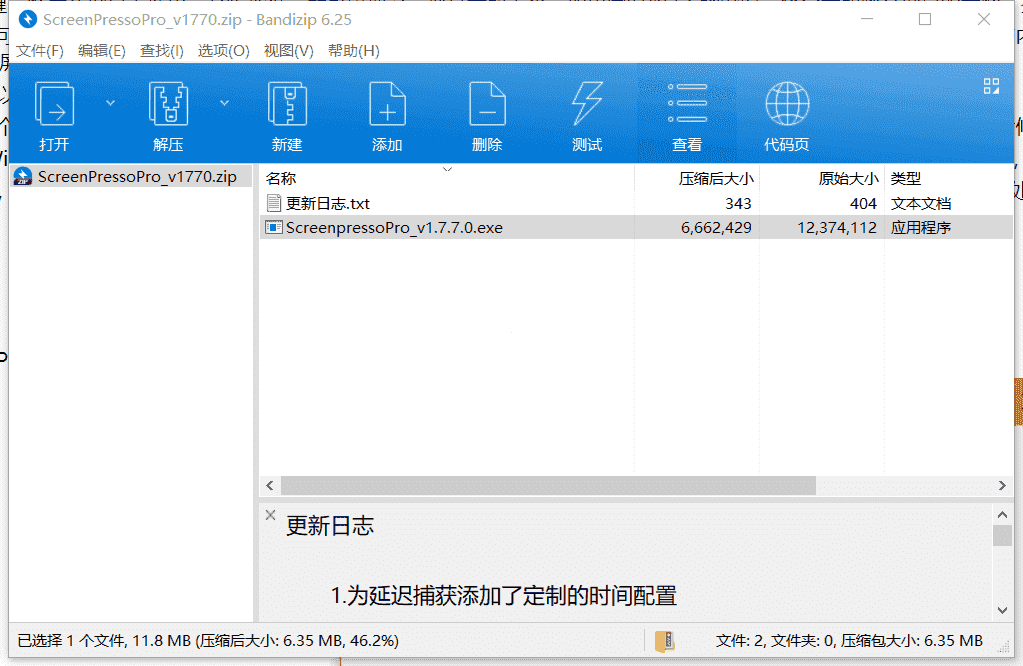
Task: Open the 帮助(H) menu
Action: click(x=354, y=51)
